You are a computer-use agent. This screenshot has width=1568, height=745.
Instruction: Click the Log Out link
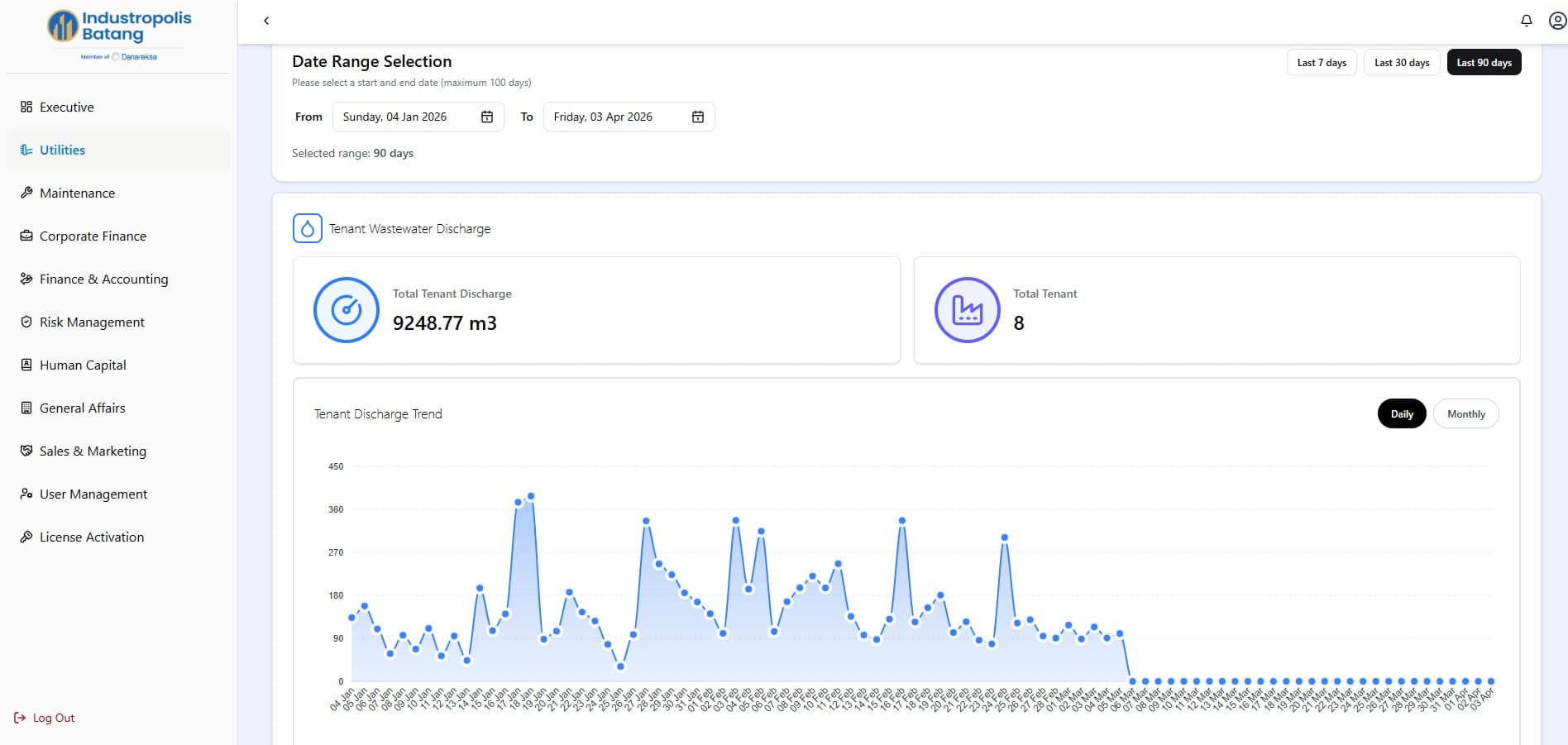tap(45, 718)
